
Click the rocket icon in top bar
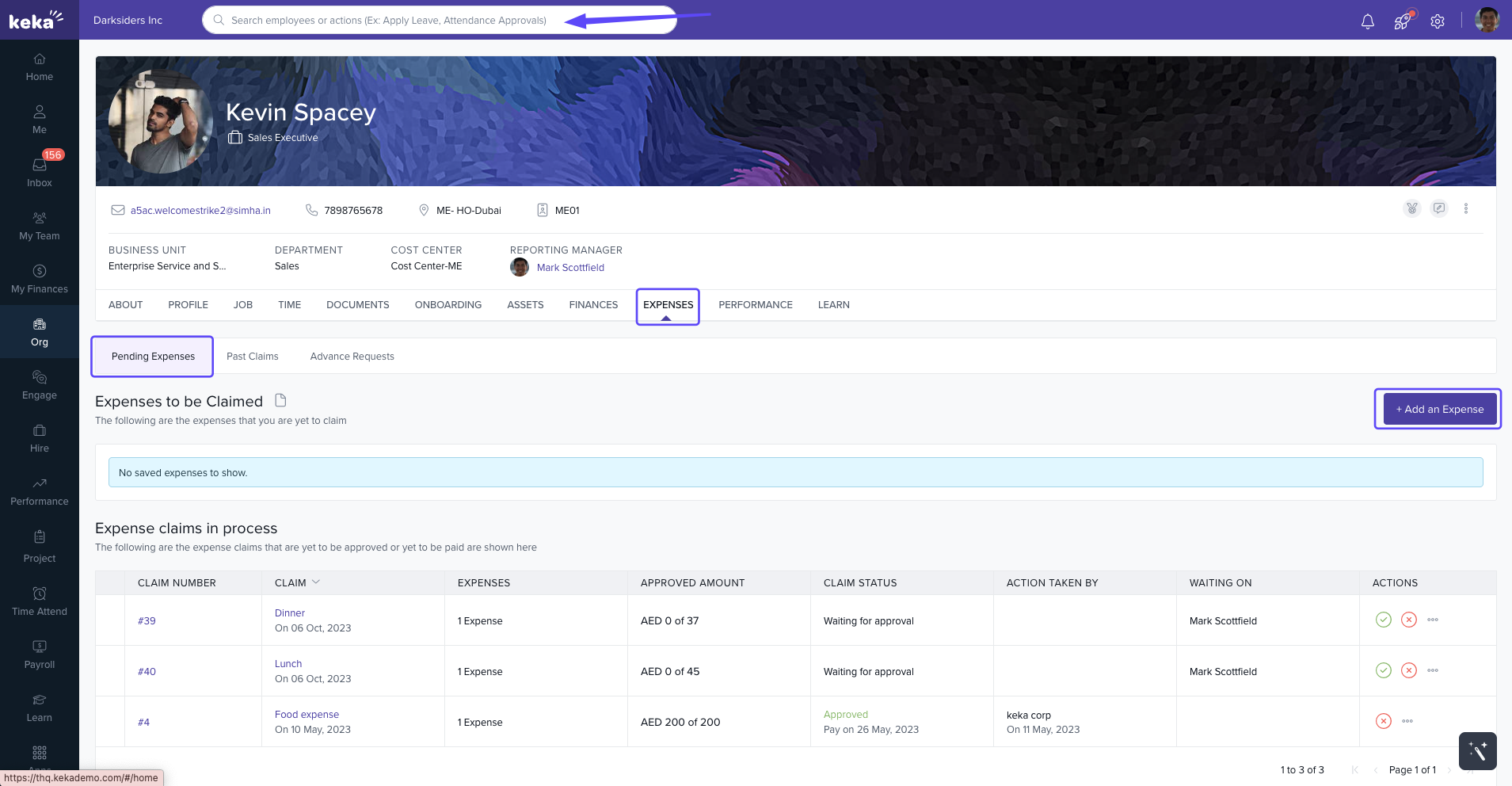(1402, 21)
